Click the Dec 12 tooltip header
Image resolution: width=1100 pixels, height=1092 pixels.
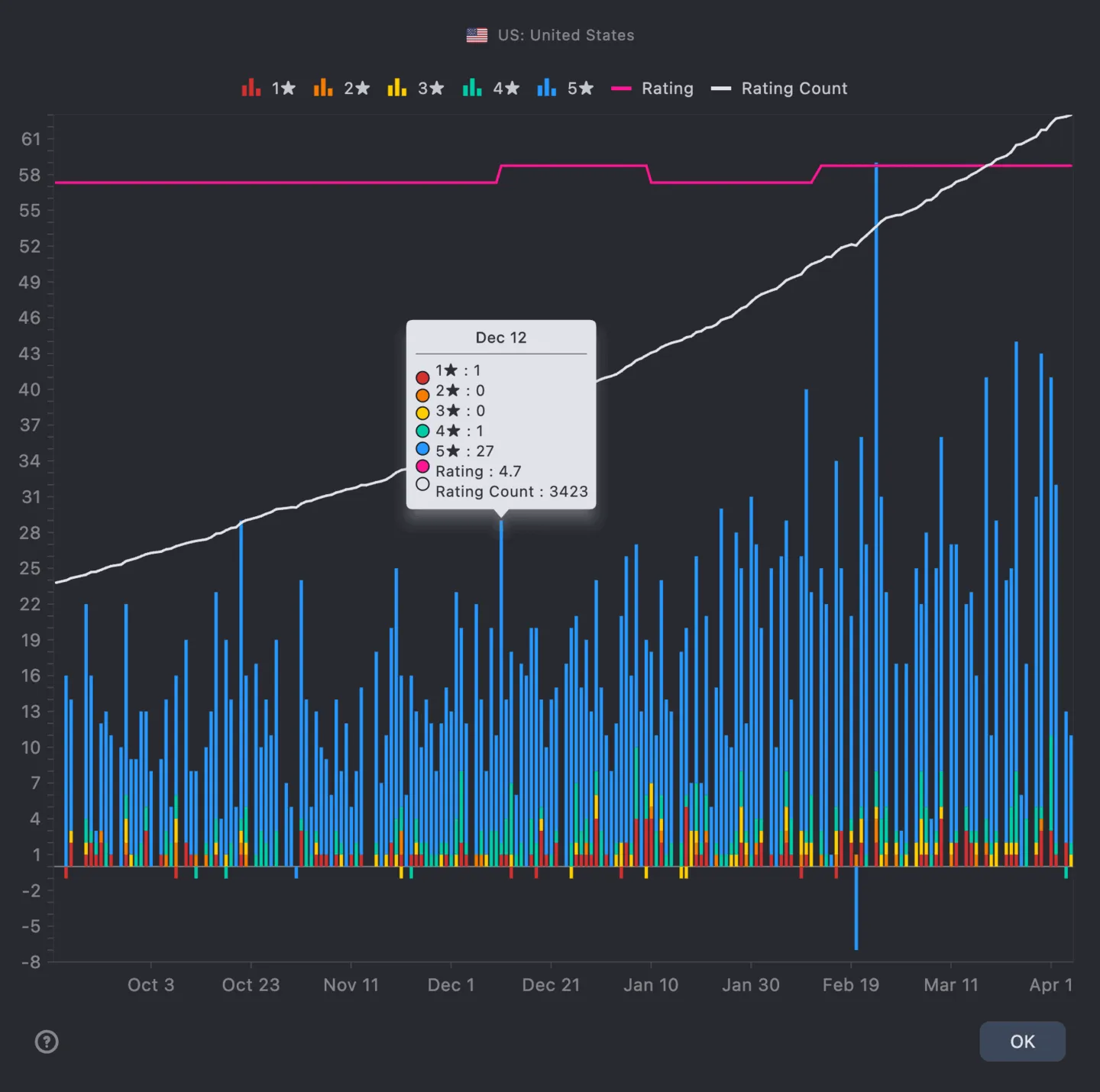[501, 337]
